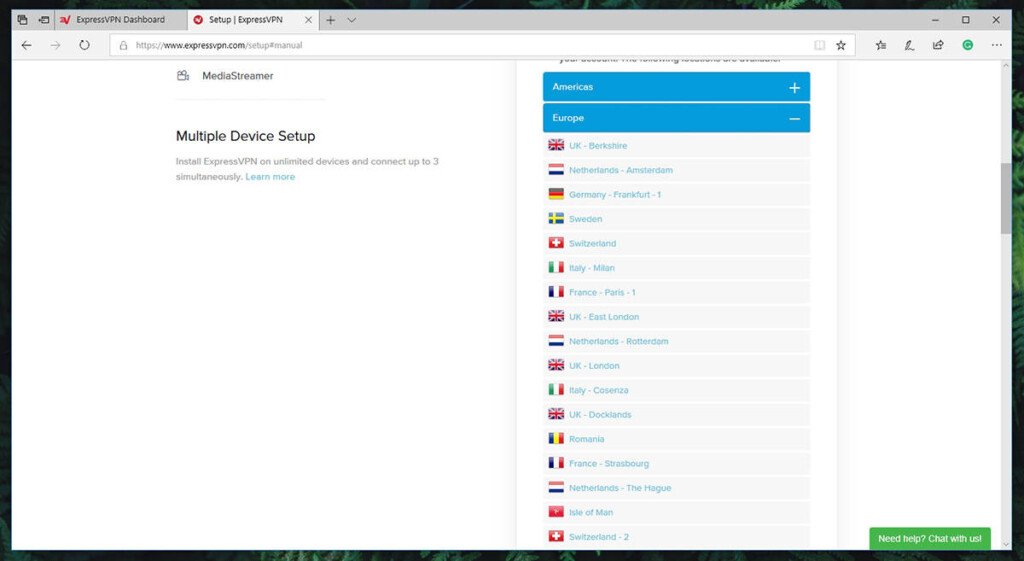Click the French flag beside Strasbourg
The width and height of the screenshot is (1024, 561).
pos(556,463)
